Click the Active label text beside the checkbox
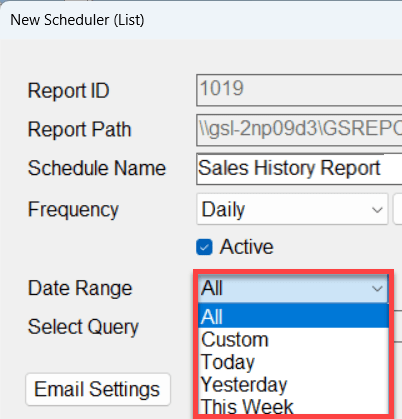This screenshot has width=402, height=419. 246,247
